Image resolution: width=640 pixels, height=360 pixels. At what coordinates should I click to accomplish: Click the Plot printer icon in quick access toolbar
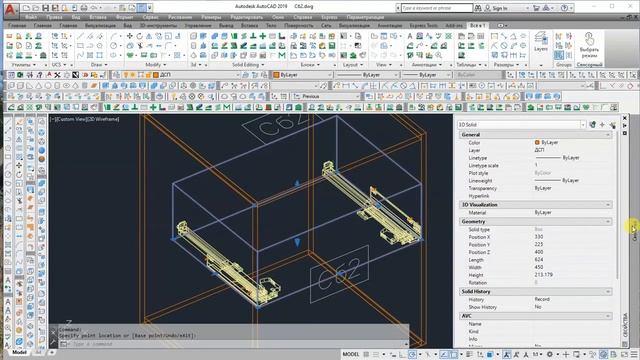coord(84,8)
